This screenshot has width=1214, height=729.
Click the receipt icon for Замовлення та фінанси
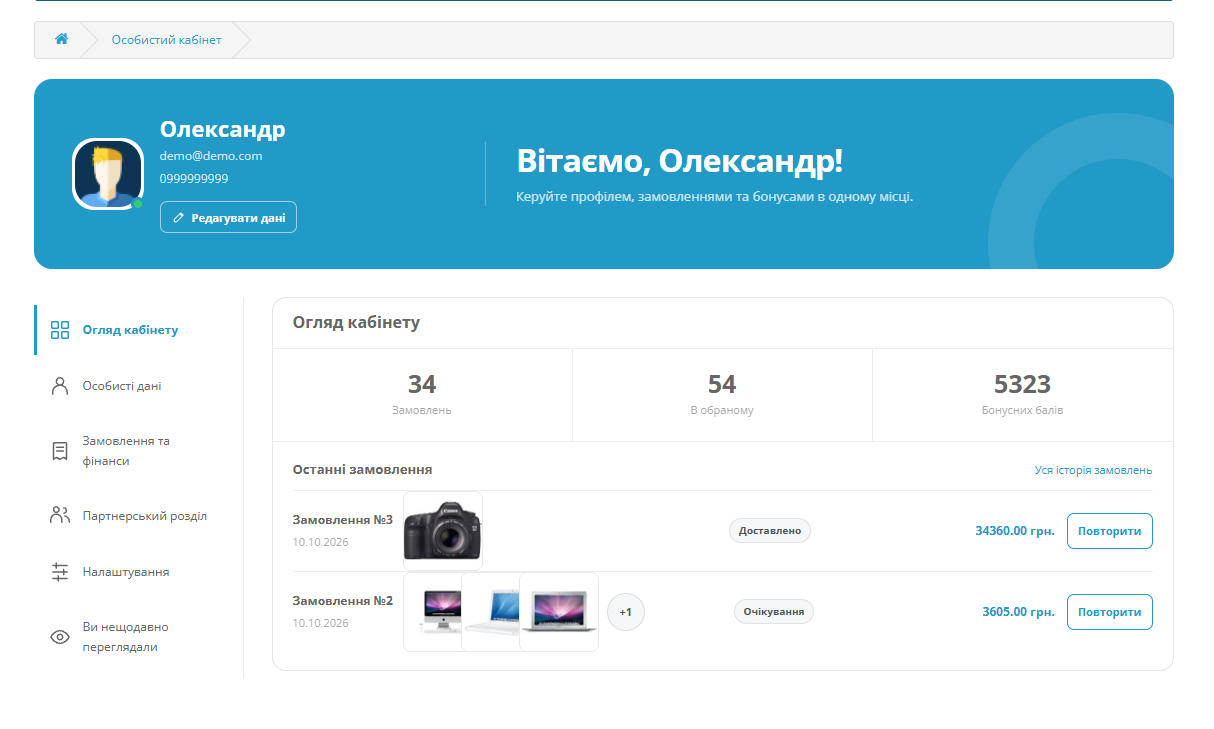(x=60, y=451)
